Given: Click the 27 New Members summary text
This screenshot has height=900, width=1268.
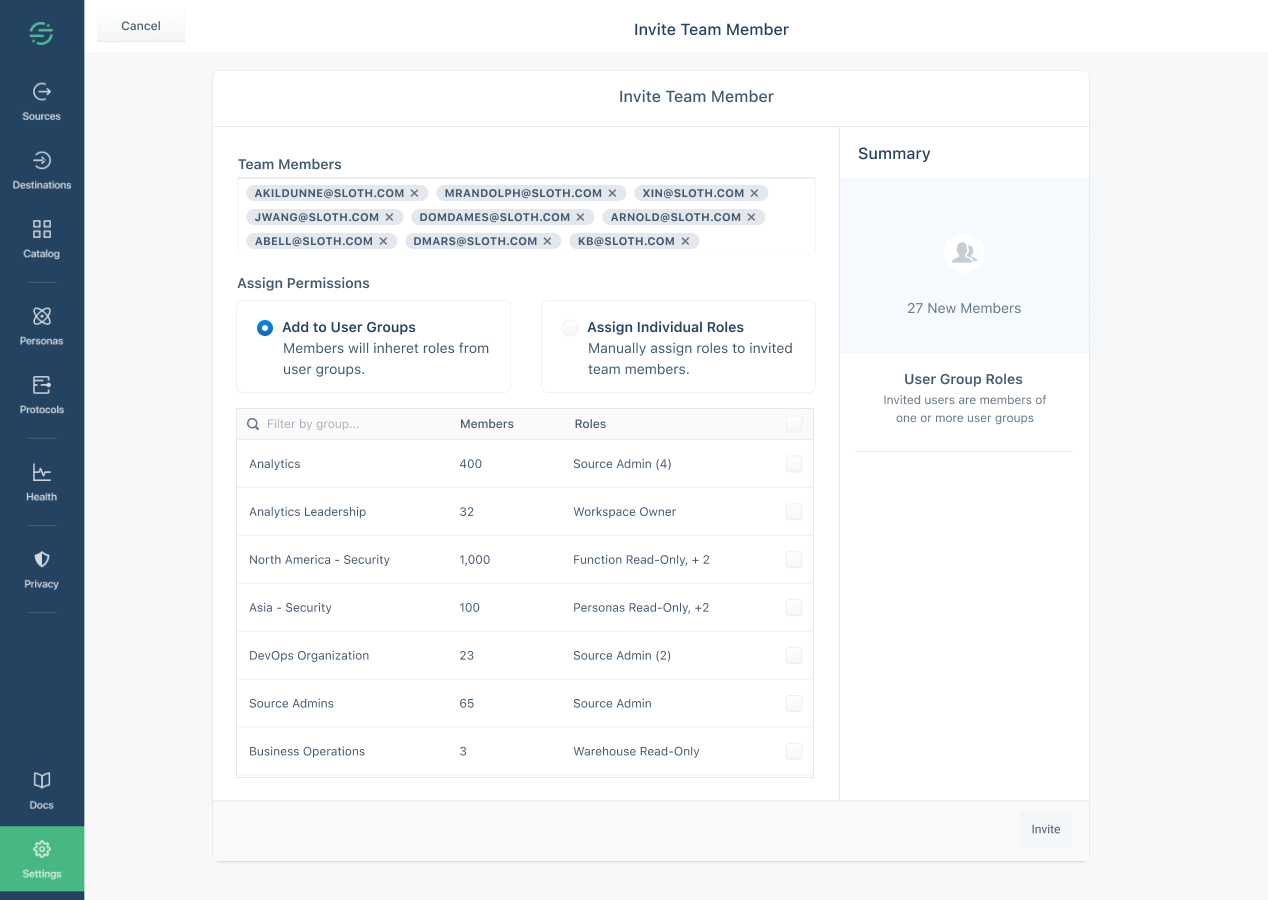Looking at the screenshot, I should [x=964, y=308].
